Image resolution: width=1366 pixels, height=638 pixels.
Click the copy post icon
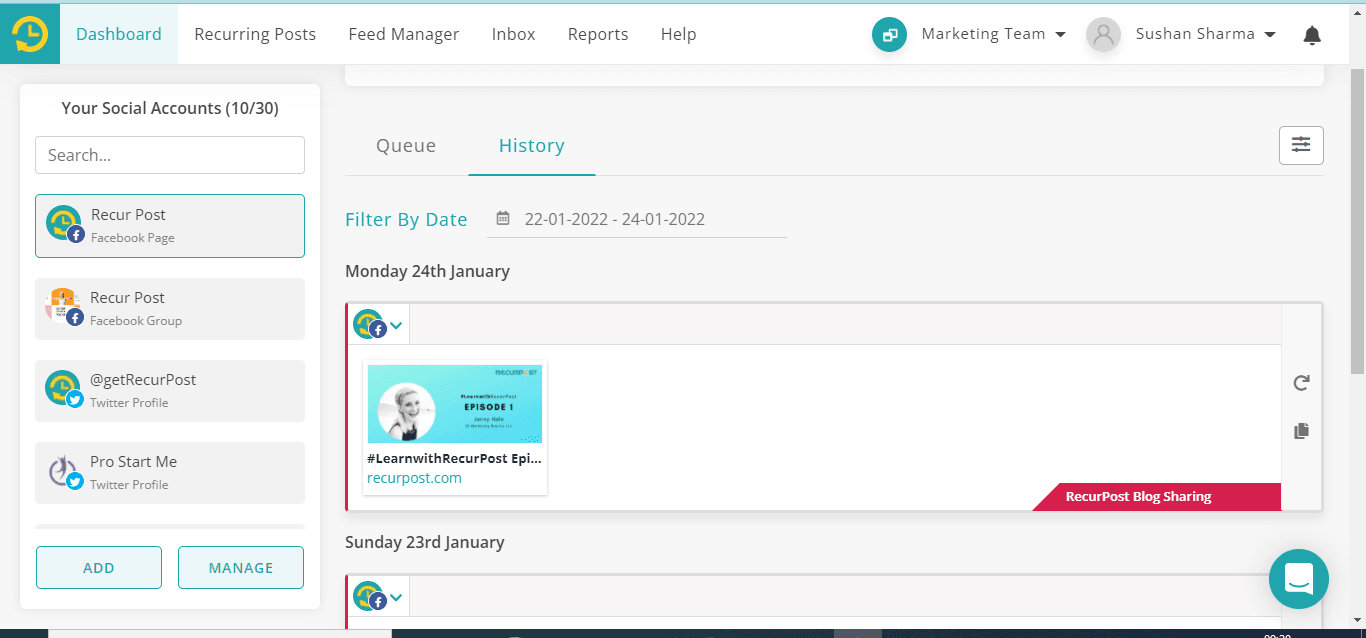click(1301, 431)
